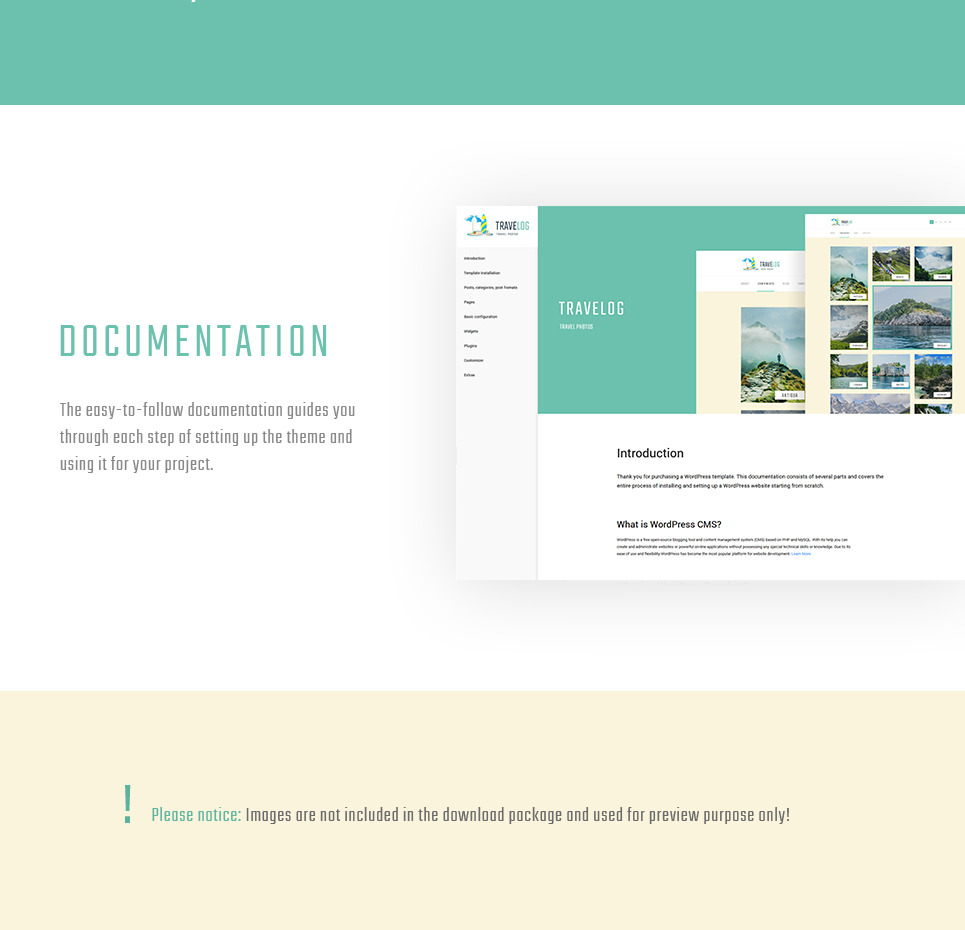Select Customizer in the sidebar
This screenshot has height=930, width=965.
pos(473,360)
